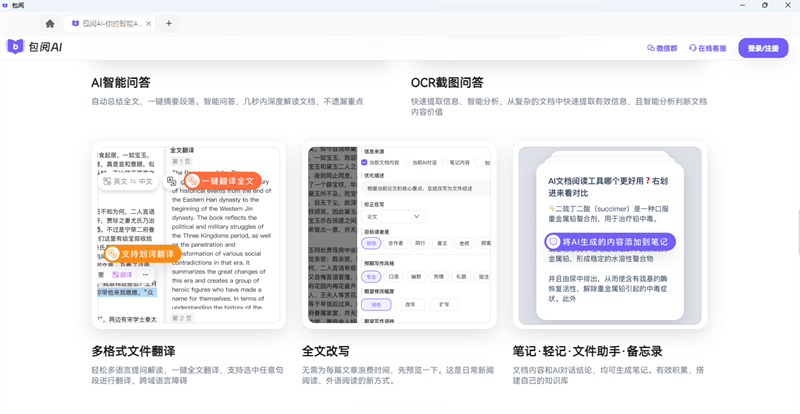Click the 全文改写 feature card image
The width and height of the screenshot is (800, 414).
(399, 235)
